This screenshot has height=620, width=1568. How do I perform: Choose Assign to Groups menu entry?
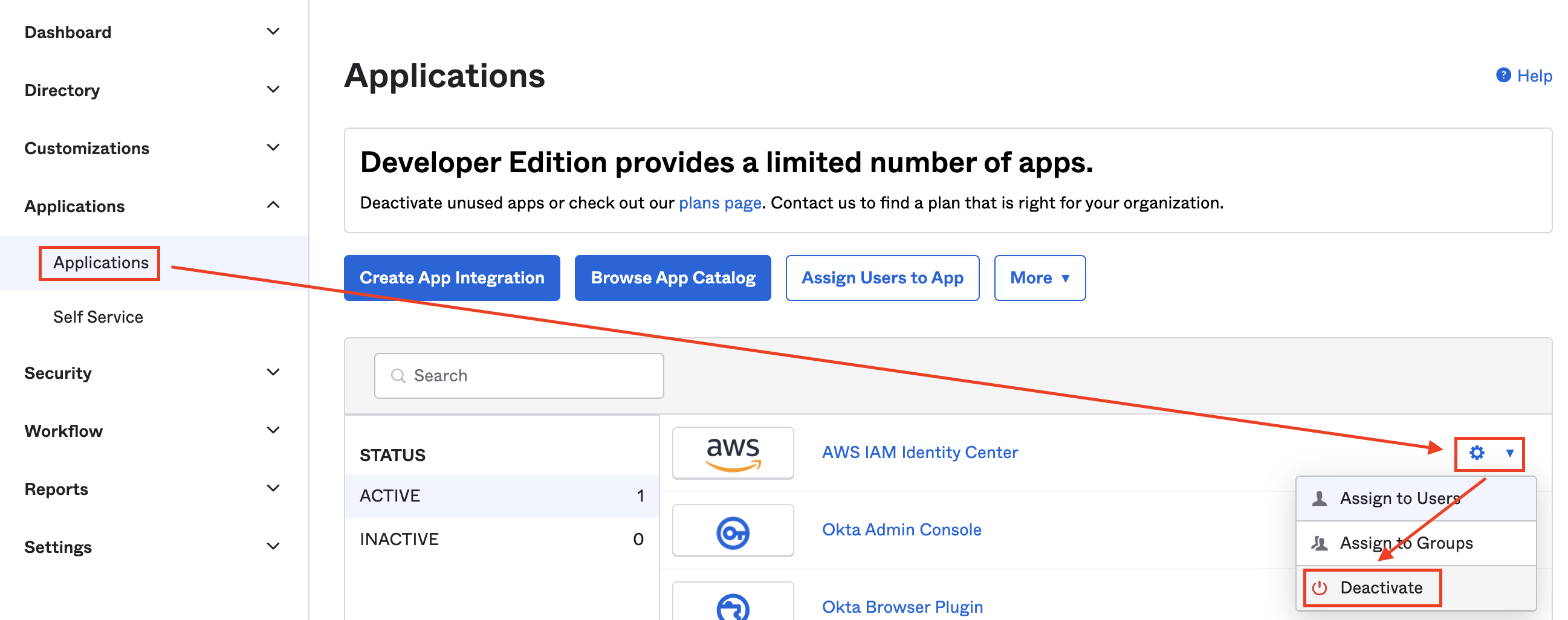(x=1416, y=543)
